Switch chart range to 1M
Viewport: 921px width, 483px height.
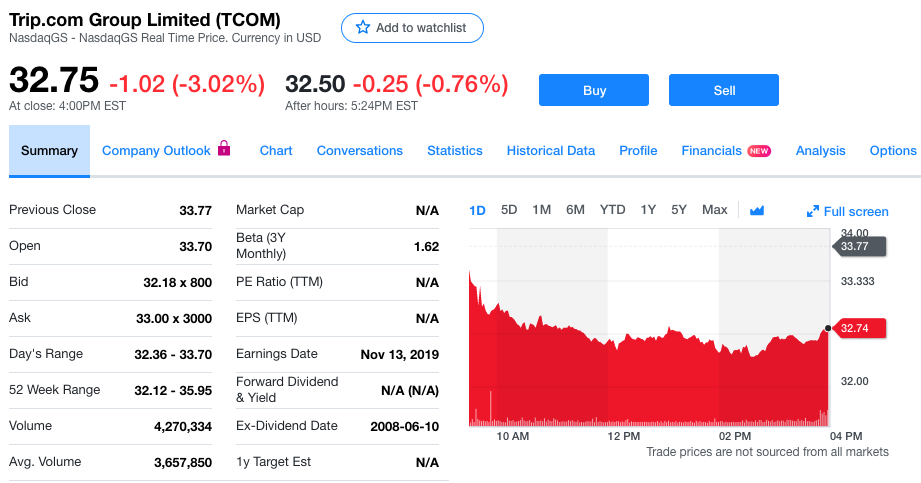coord(542,210)
